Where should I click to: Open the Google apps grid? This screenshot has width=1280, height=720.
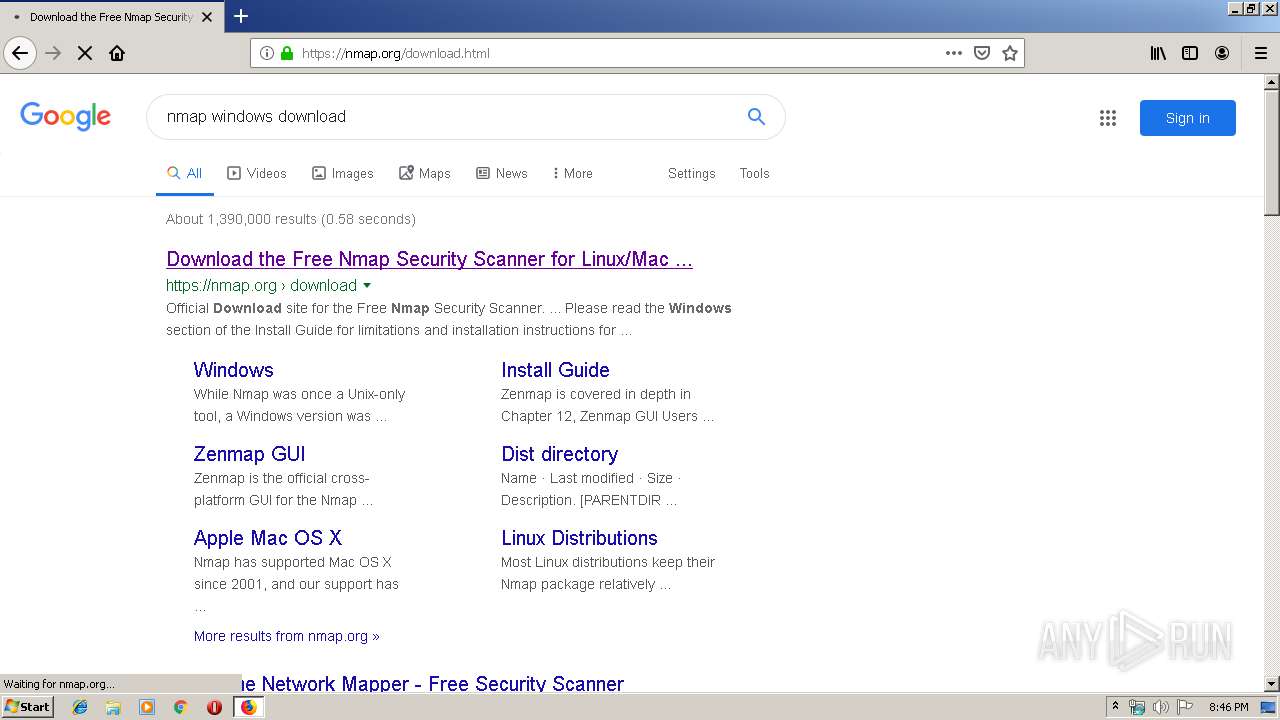pyautogui.click(x=1108, y=118)
